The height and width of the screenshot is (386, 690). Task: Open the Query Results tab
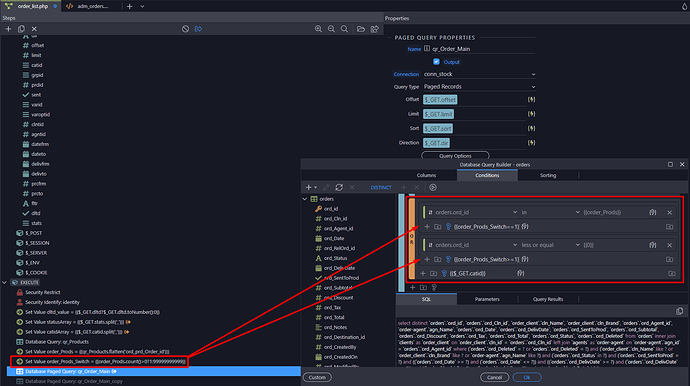point(548,299)
